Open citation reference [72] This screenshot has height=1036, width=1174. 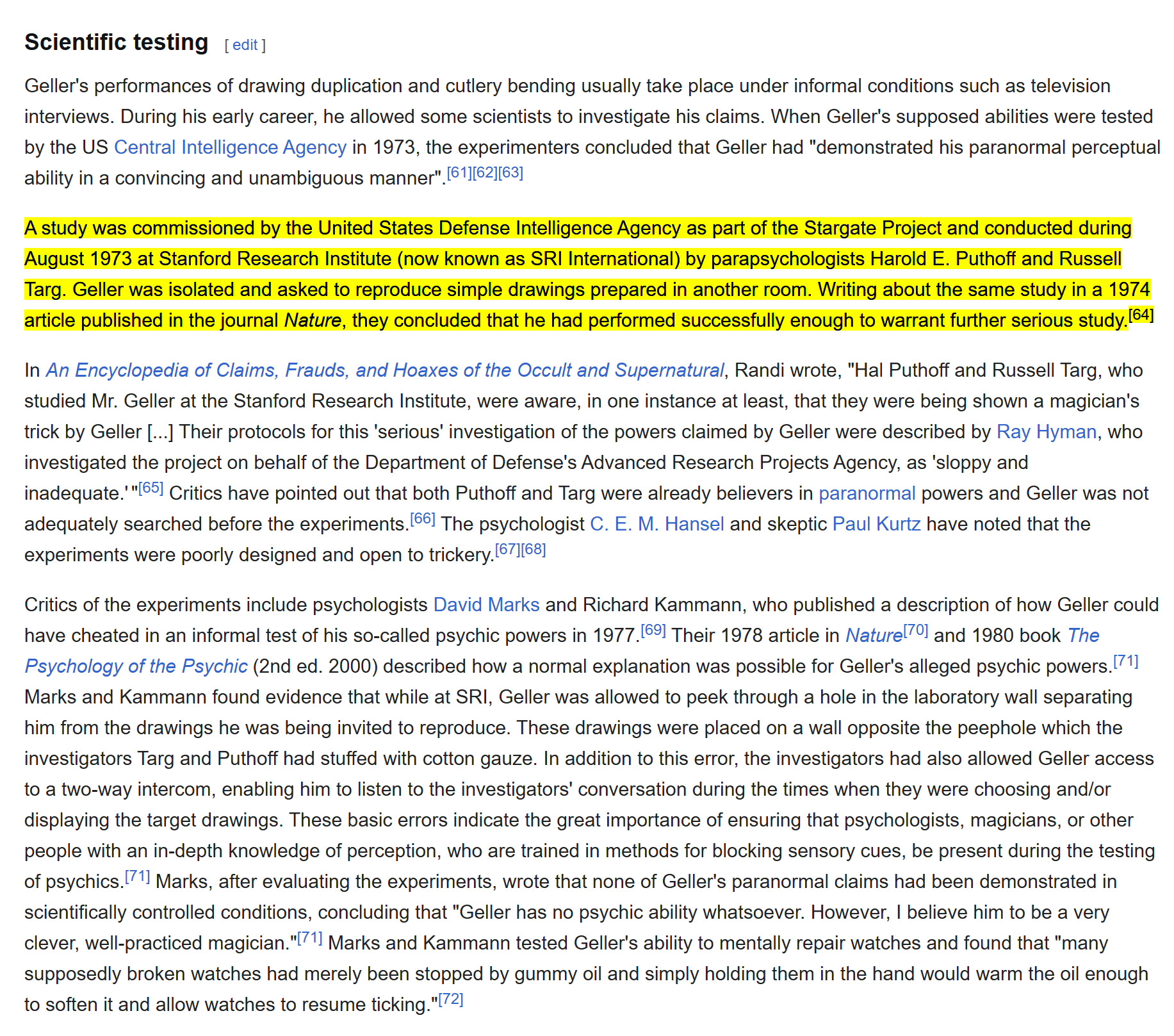pos(450,999)
